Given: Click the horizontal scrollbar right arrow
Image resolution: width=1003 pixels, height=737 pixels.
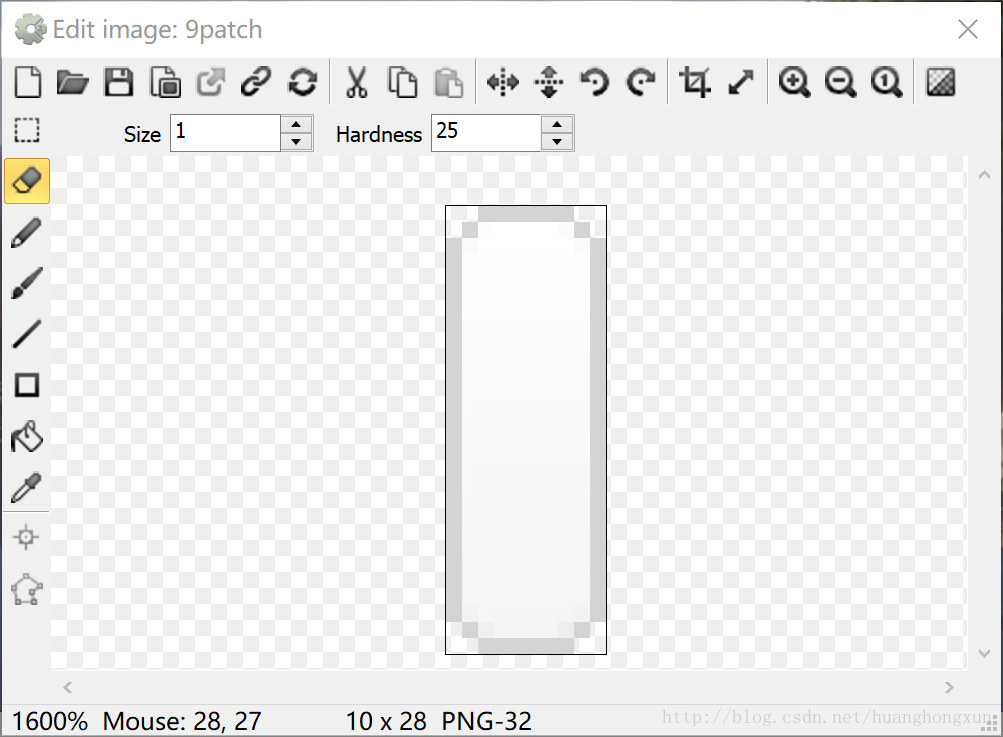Looking at the screenshot, I should (x=949, y=687).
